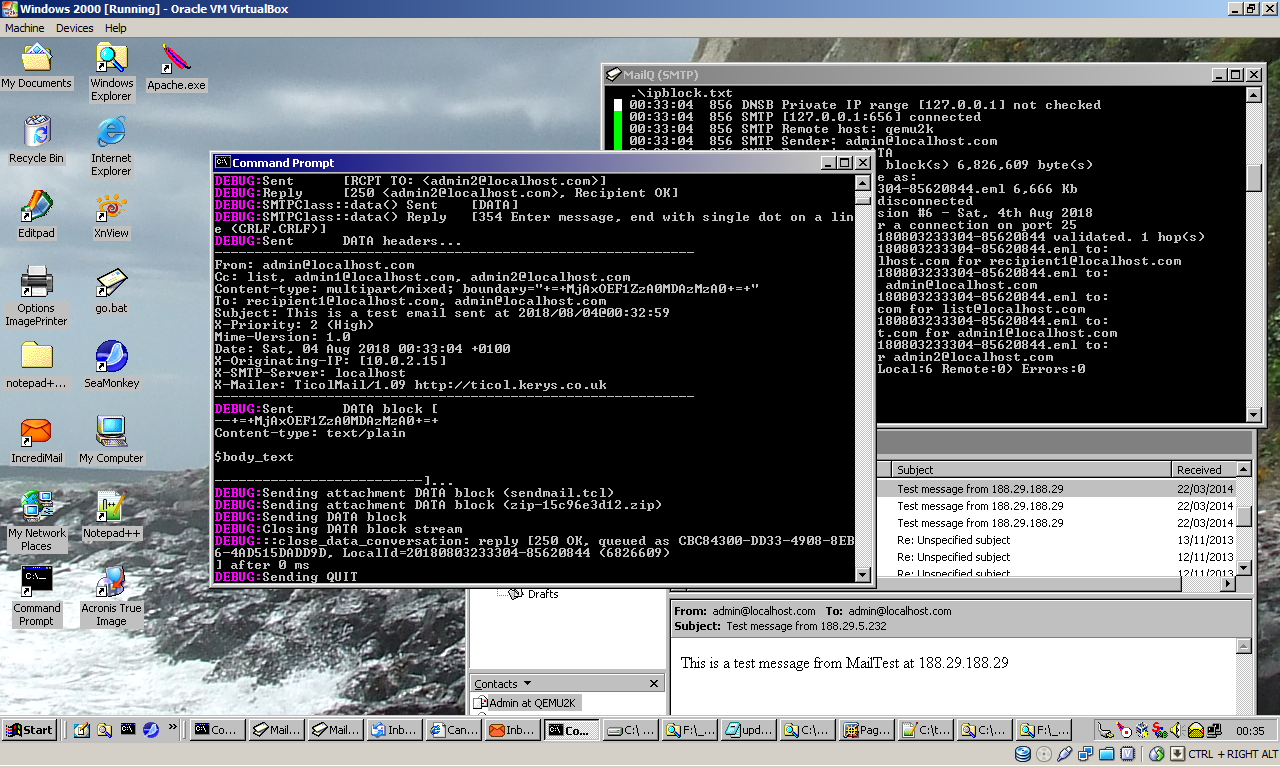This screenshot has width=1280, height=768.
Task: Open the Command Prompt window system menu icon
Action: pyautogui.click(x=223, y=163)
